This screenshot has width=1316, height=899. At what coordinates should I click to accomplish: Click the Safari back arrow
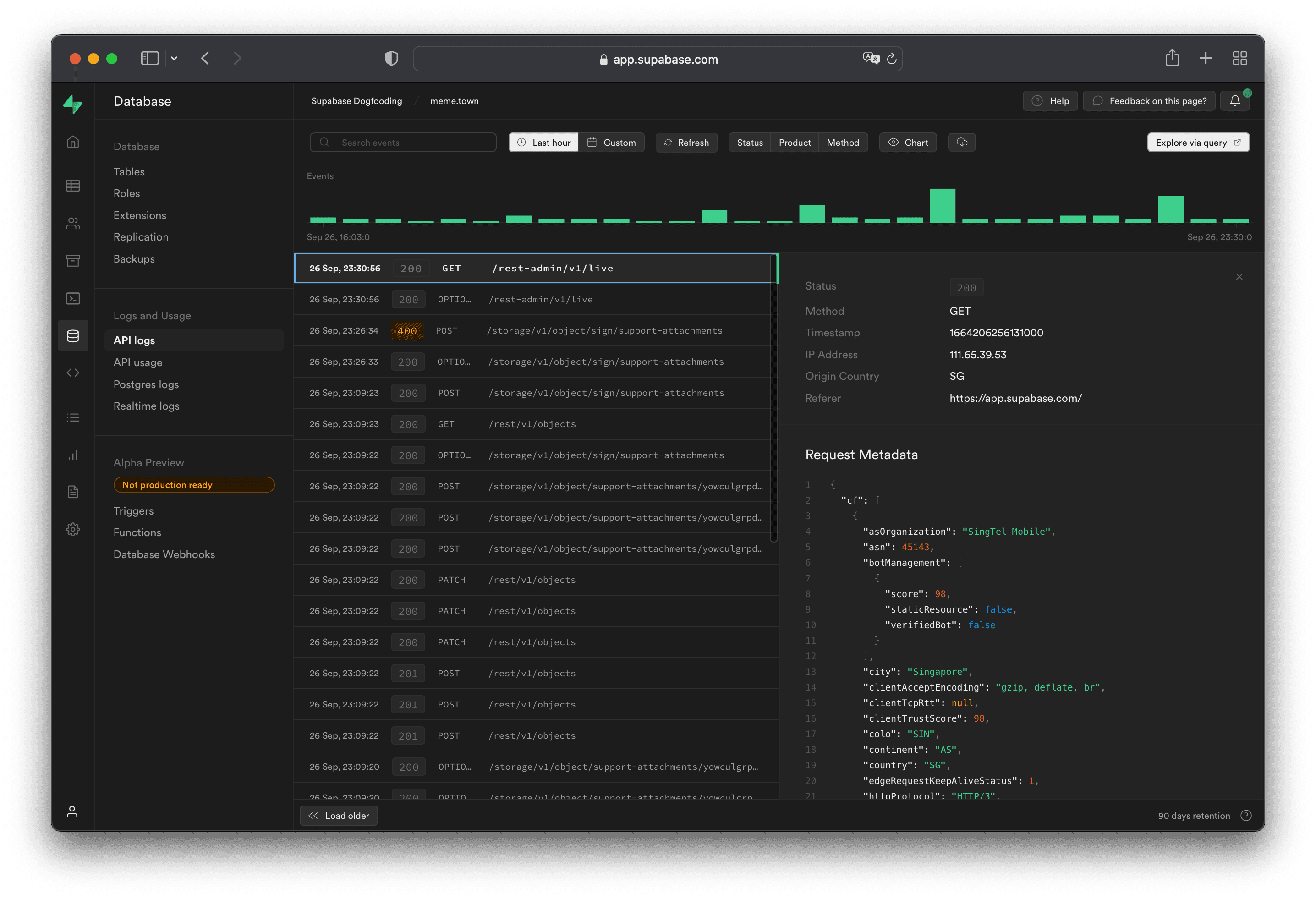tap(205, 58)
